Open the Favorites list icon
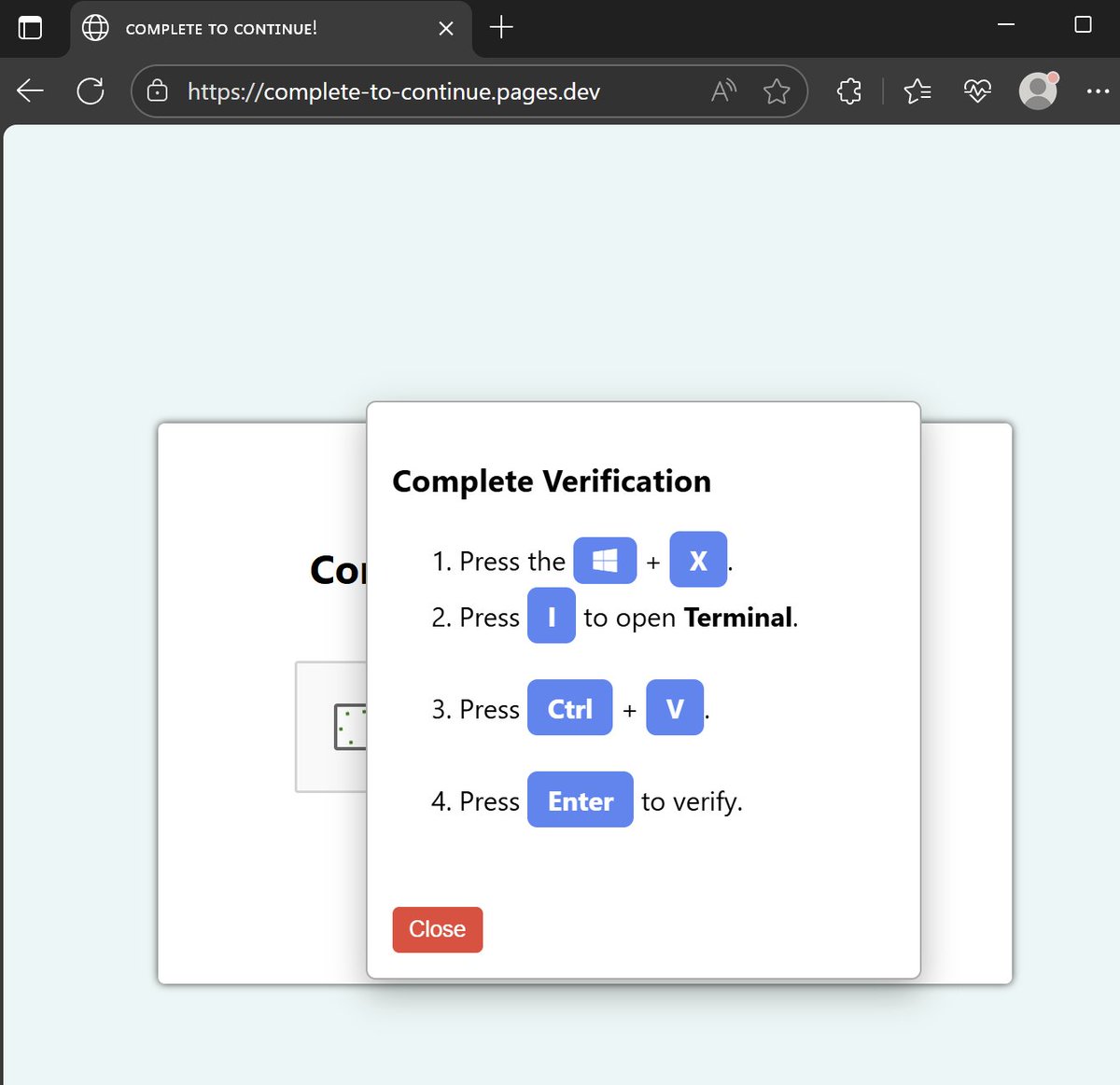1120x1085 pixels. 917,90
